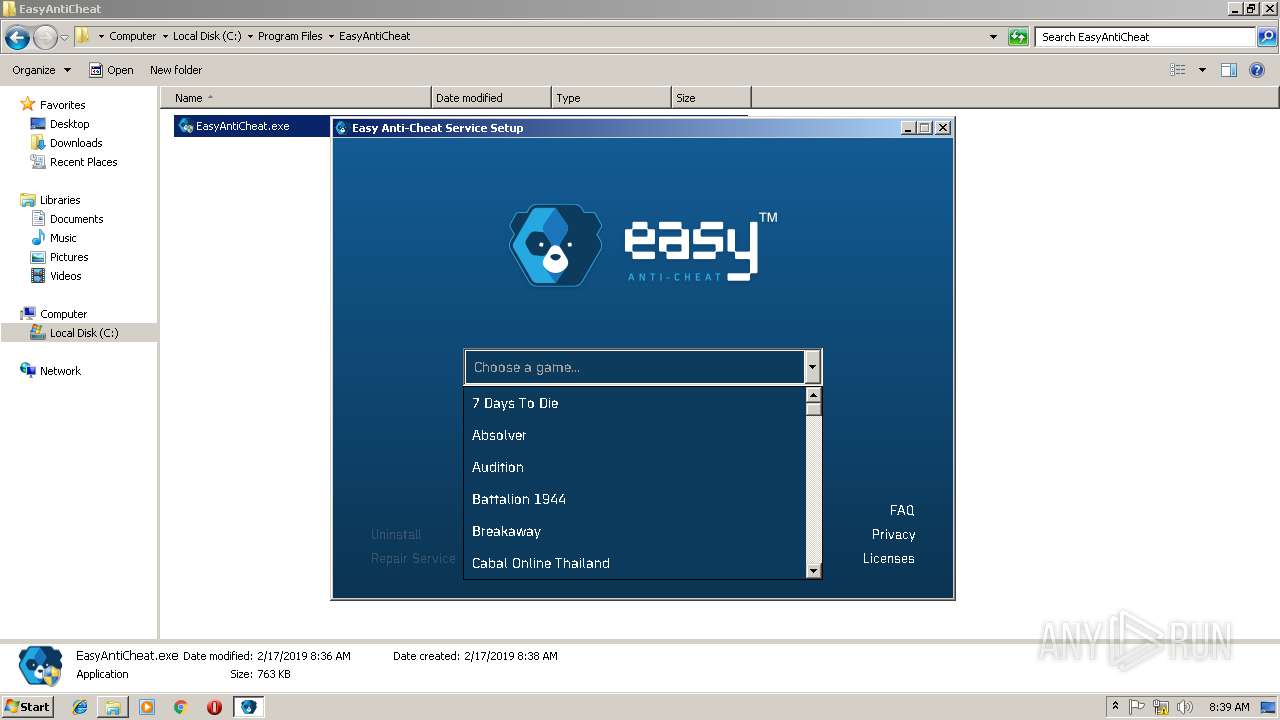Sort by Date modified column

click(x=491, y=98)
